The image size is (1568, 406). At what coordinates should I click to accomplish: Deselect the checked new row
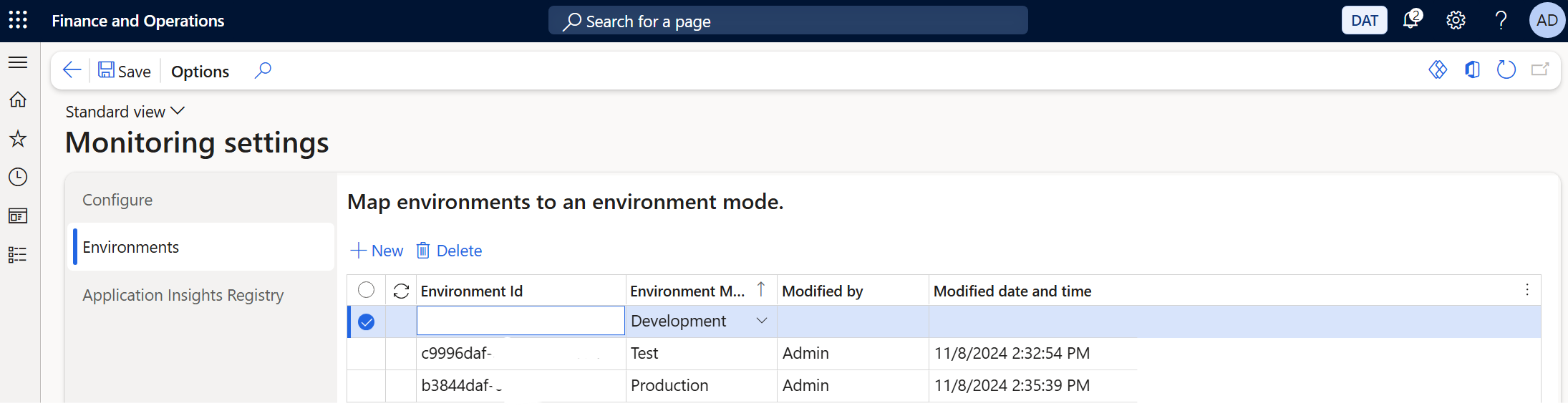pos(366,322)
